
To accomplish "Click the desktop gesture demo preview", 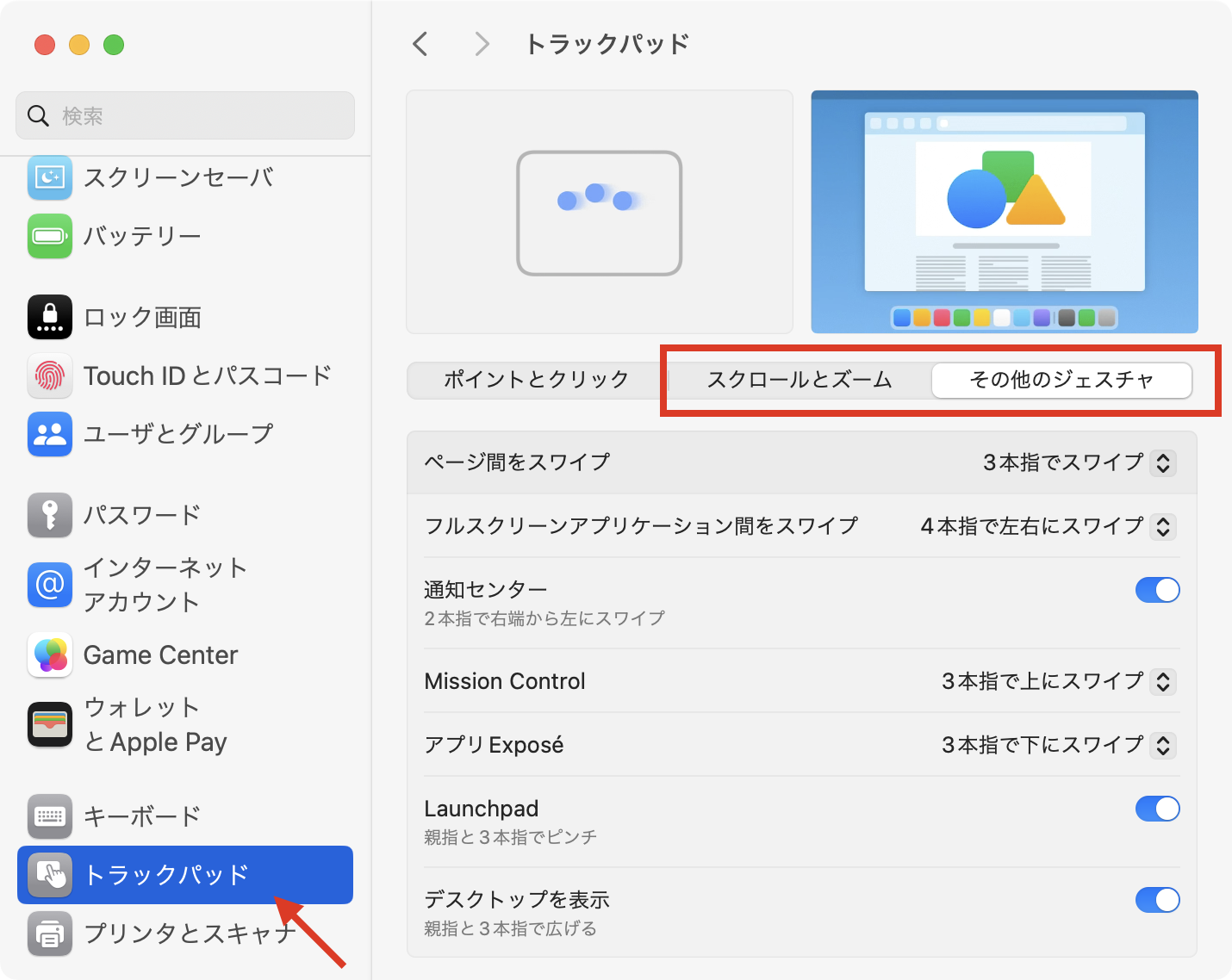I will 1005,212.
